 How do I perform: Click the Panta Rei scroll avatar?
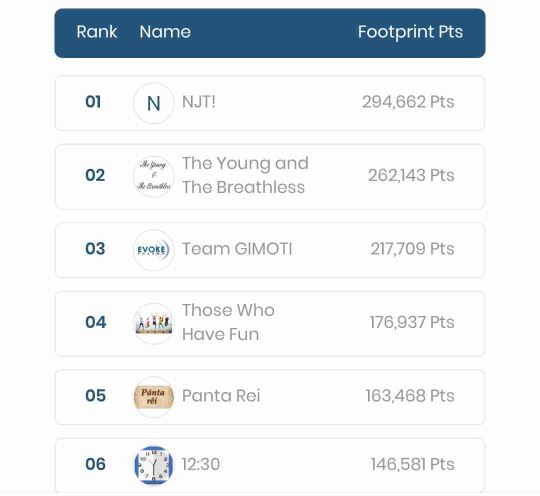pos(154,397)
